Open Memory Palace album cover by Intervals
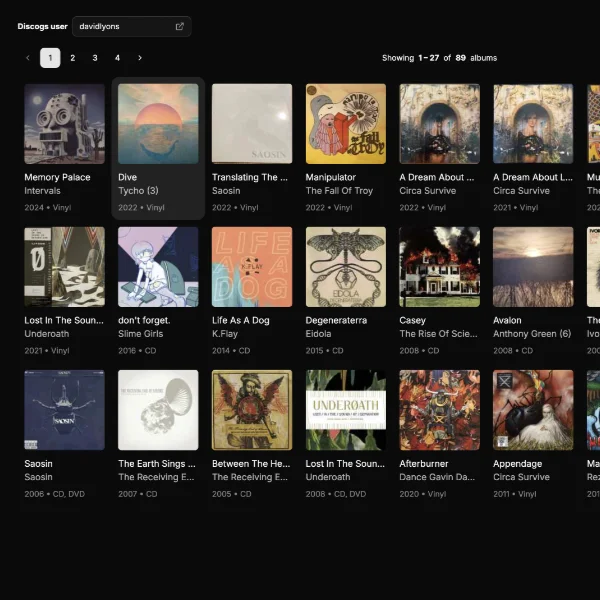The height and width of the screenshot is (600, 600). [x=64, y=124]
